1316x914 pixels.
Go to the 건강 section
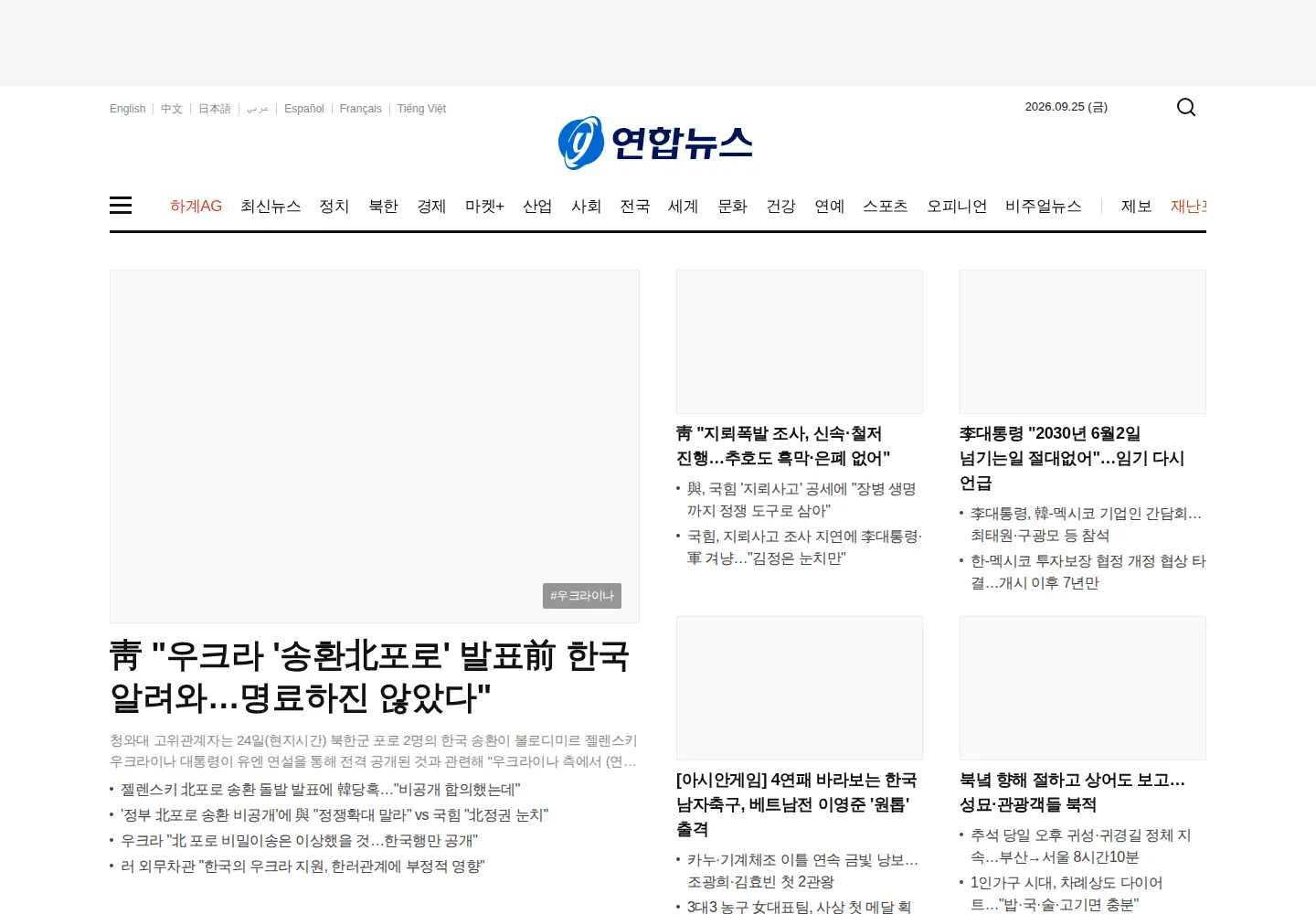click(x=780, y=207)
